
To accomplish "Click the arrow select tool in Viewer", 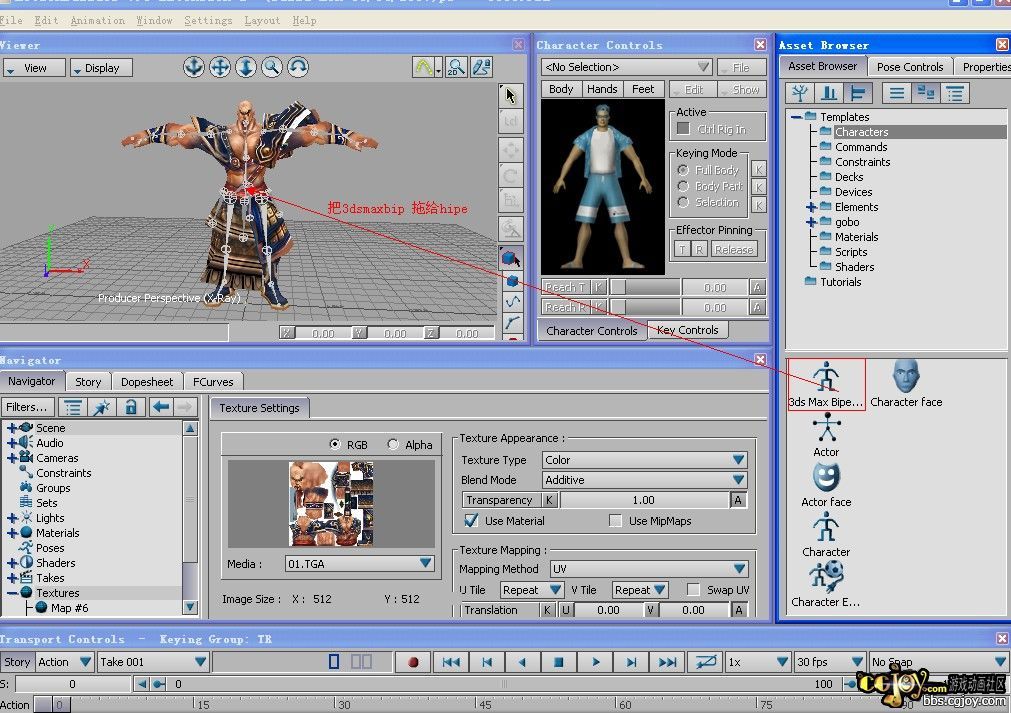I will click(x=511, y=95).
